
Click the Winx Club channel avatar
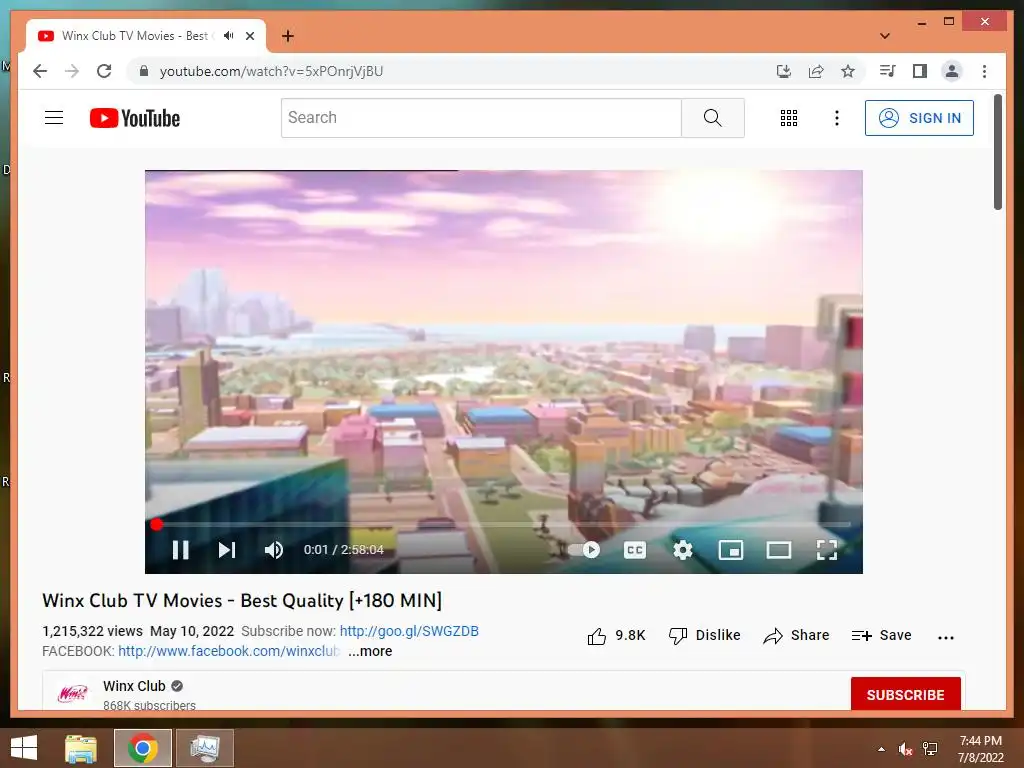point(72,694)
